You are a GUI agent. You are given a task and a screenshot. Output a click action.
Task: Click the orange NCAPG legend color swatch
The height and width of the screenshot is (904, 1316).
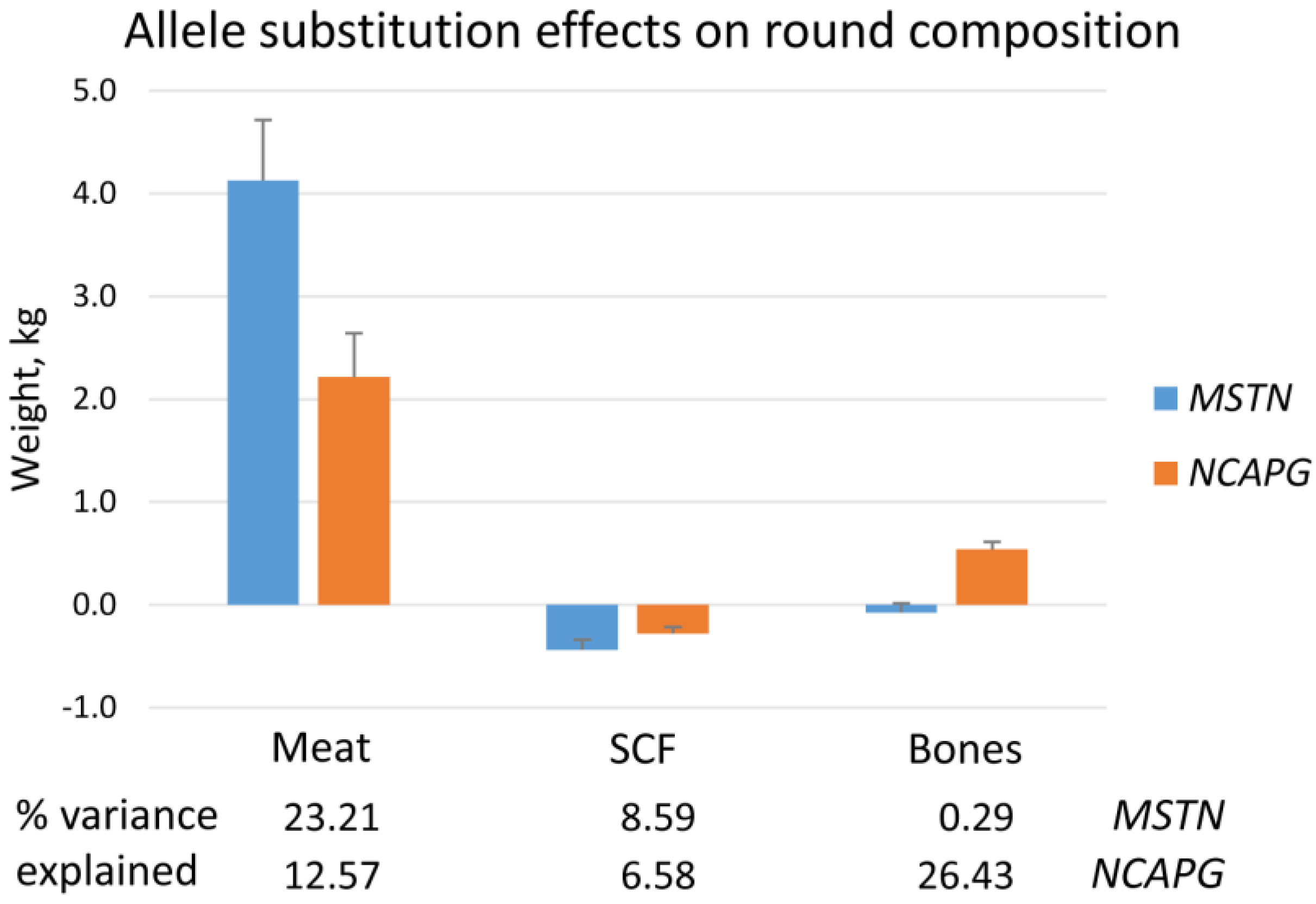1165,473
